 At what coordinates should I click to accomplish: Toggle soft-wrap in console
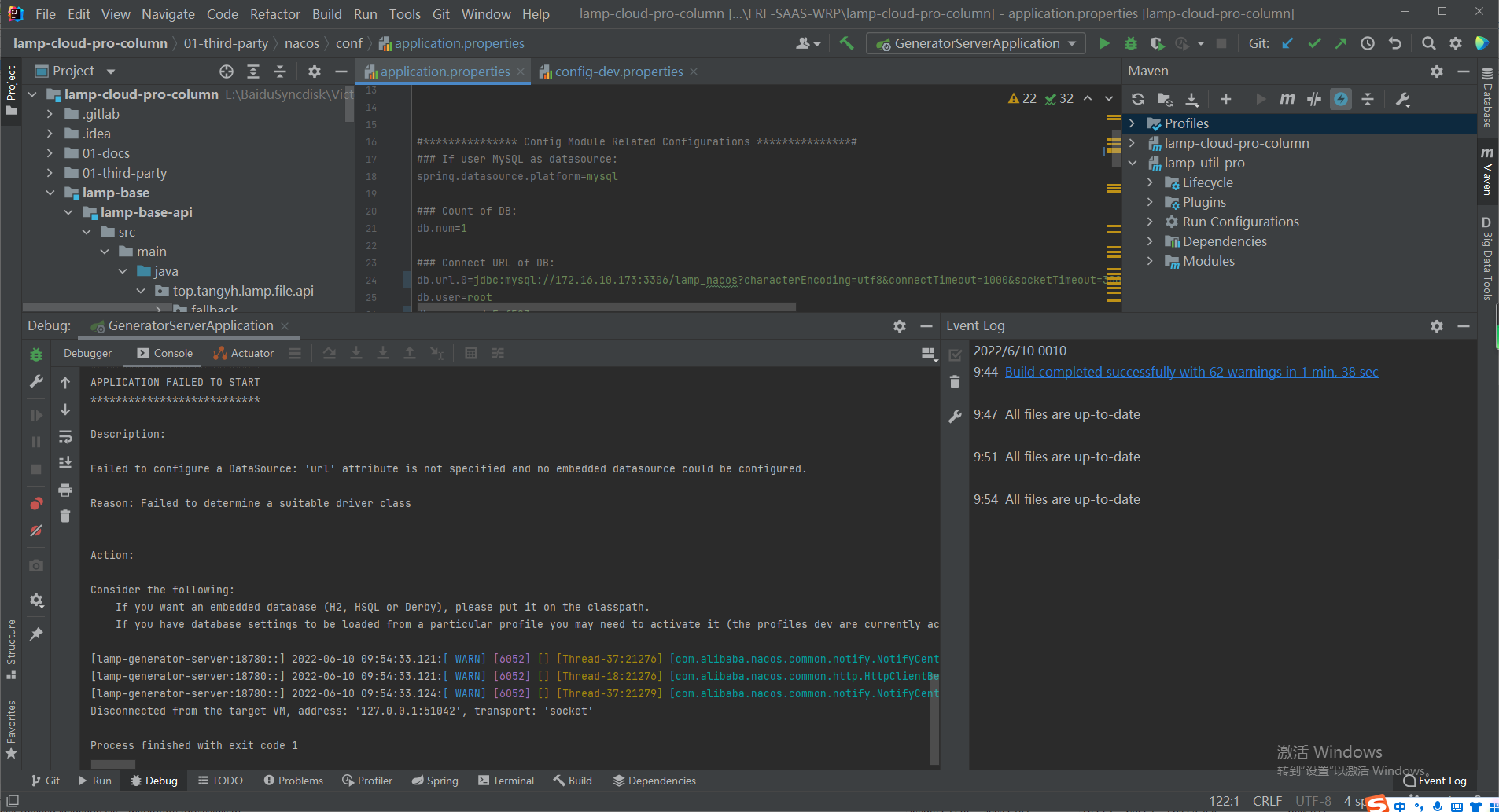65,436
